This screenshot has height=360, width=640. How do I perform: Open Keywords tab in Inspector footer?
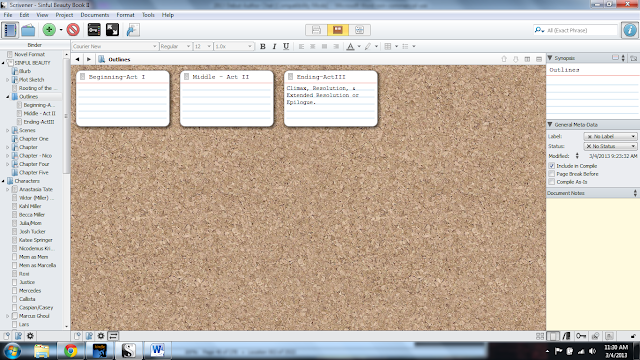coord(581,336)
